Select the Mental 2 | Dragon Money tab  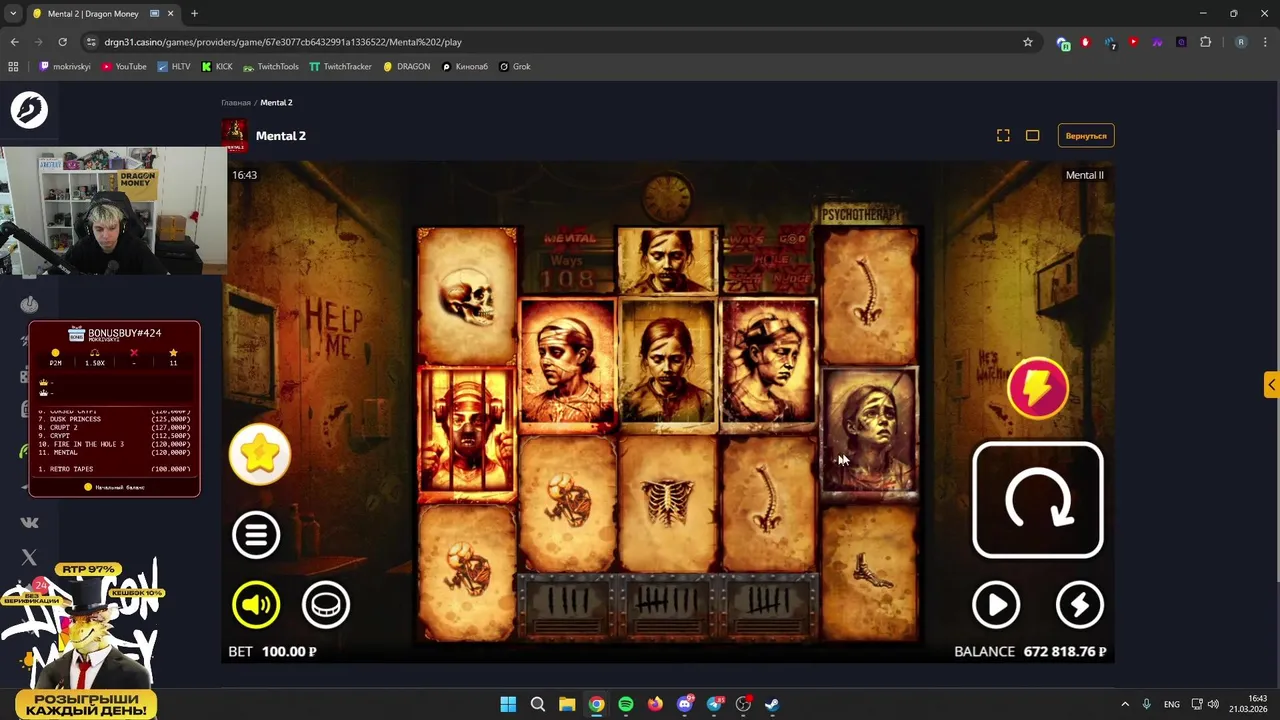tap(105, 14)
